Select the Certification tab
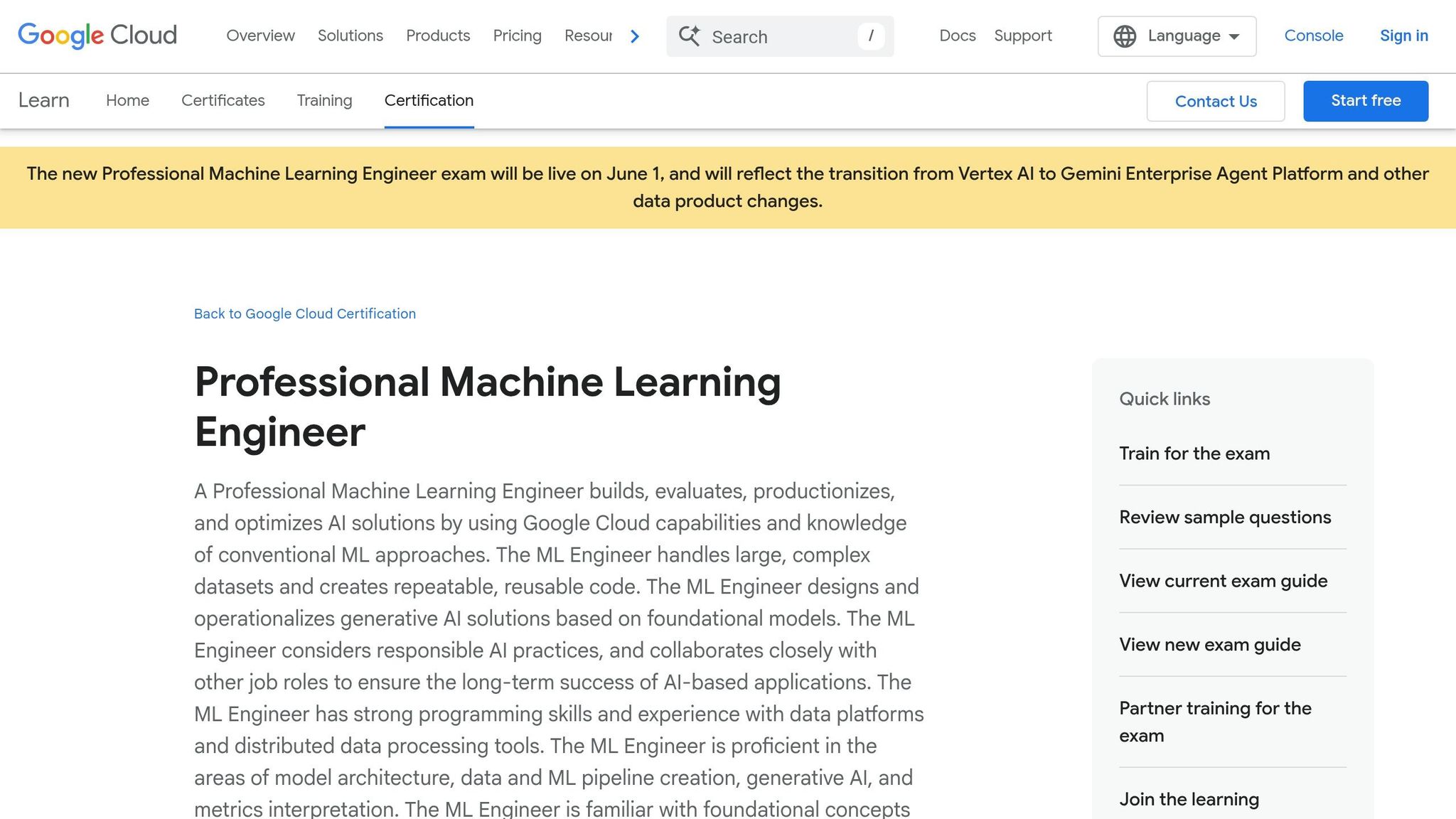This screenshot has width=1456, height=819. pyautogui.click(x=429, y=100)
